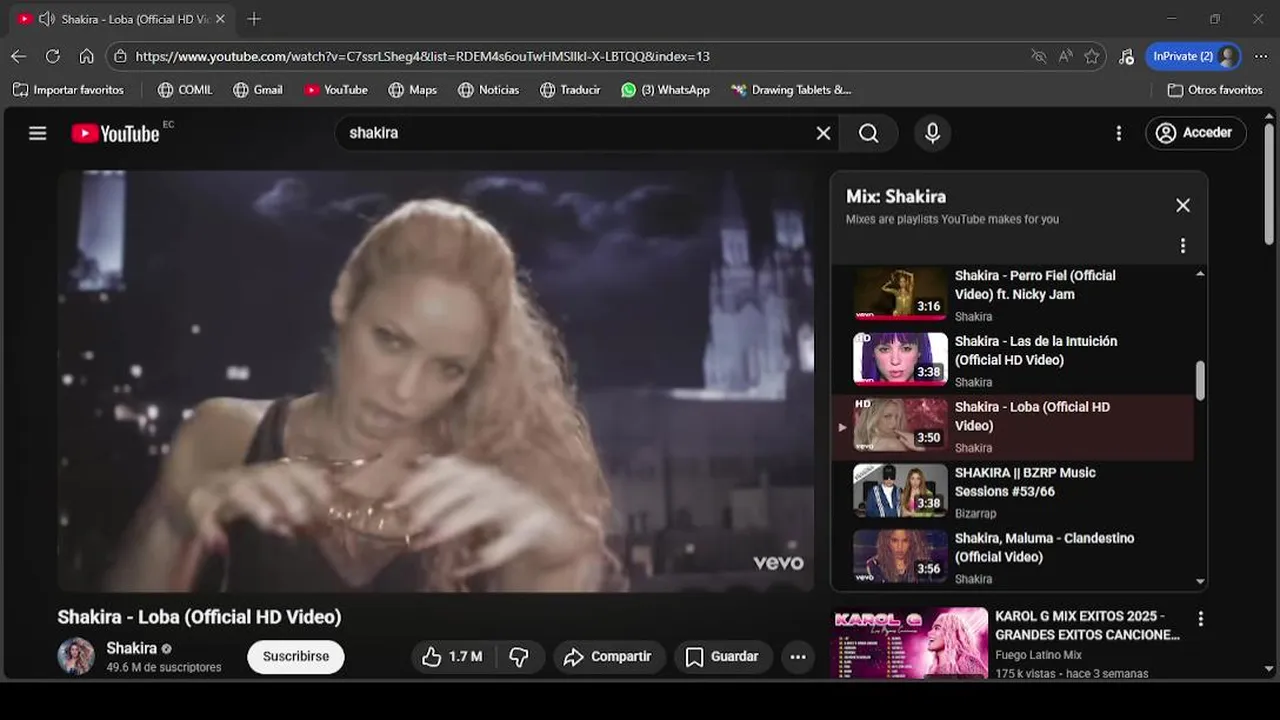Click the Acceder sign-in button
Screen dimensions: 1280x720
click(1195, 133)
